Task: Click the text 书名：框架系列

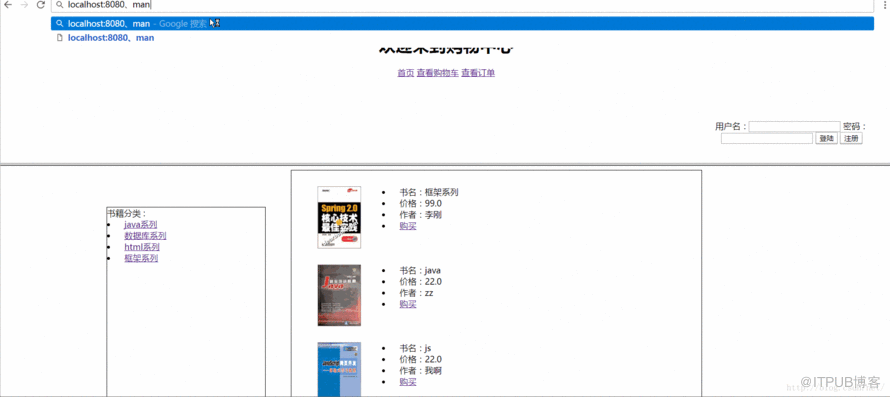Action: (x=429, y=193)
